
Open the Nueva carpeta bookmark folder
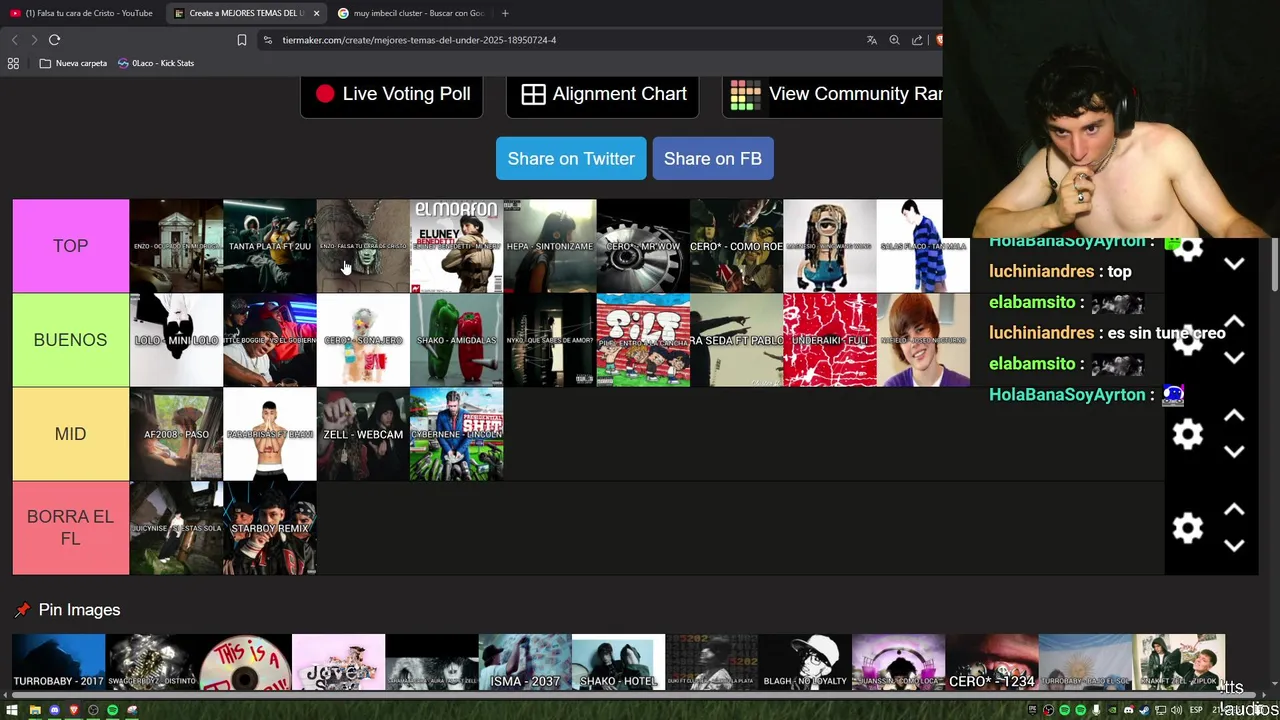(73, 63)
